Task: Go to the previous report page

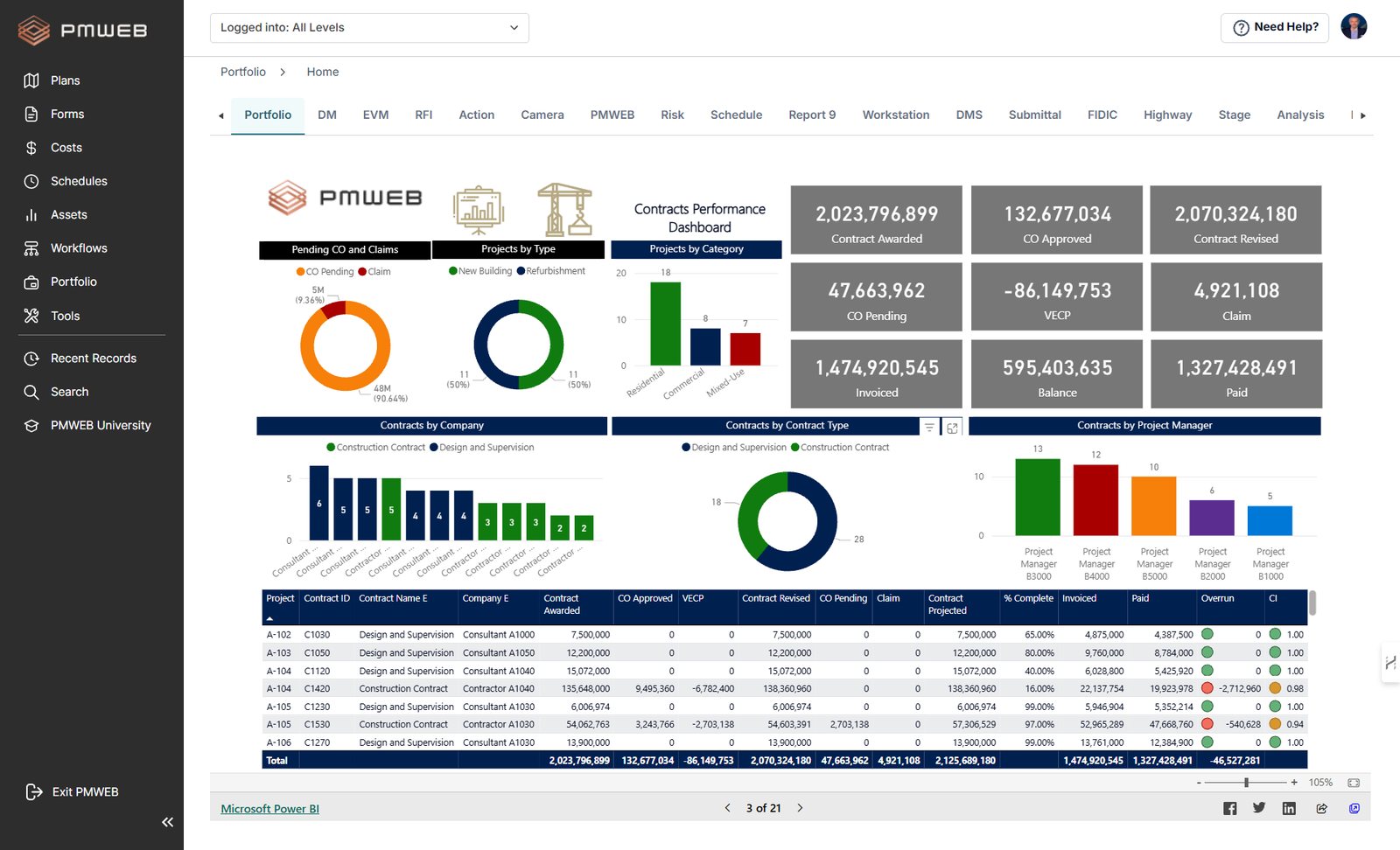Action: [x=727, y=808]
